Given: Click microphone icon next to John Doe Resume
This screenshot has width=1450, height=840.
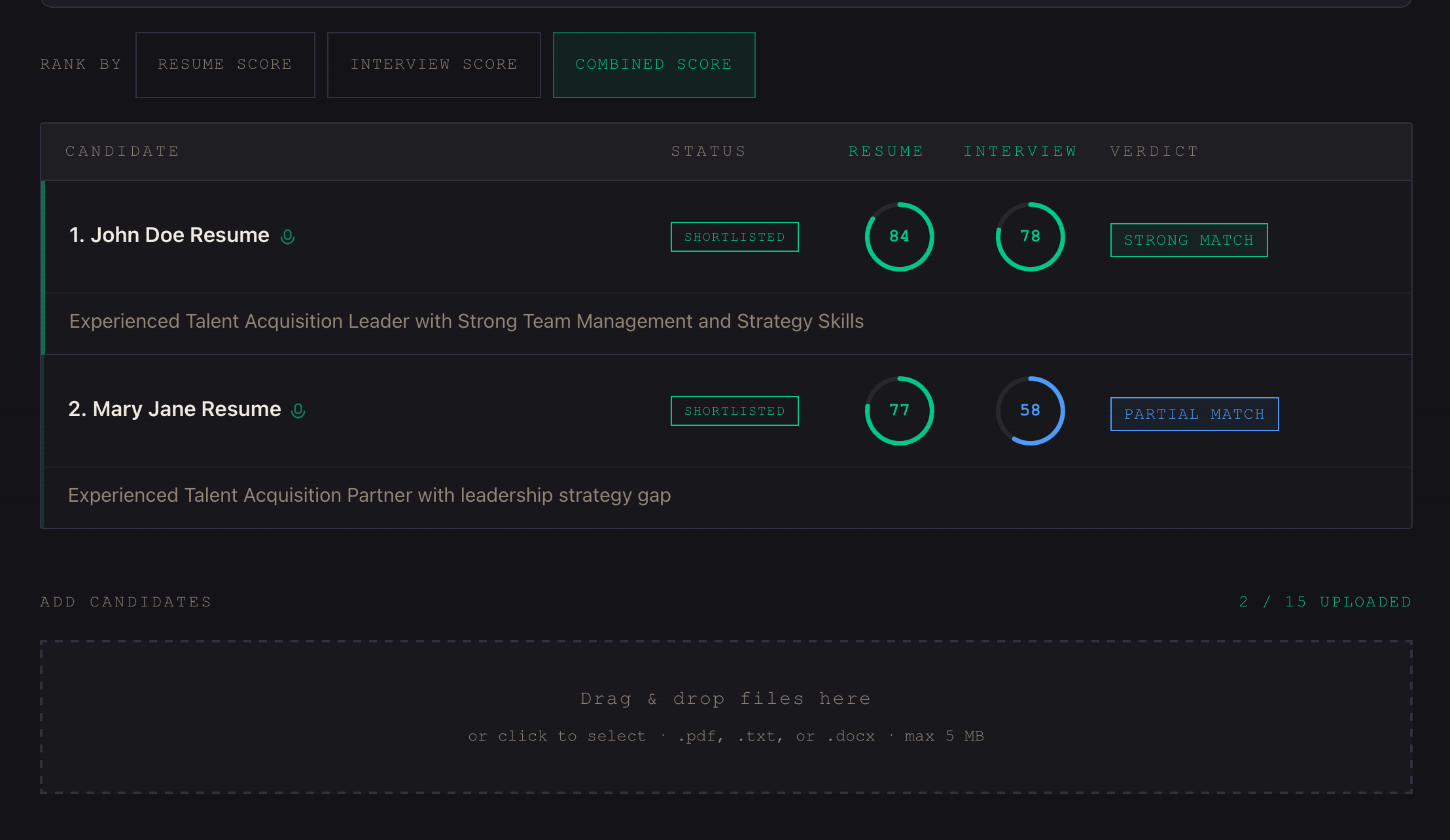Looking at the screenshot, I should point(287,237).
